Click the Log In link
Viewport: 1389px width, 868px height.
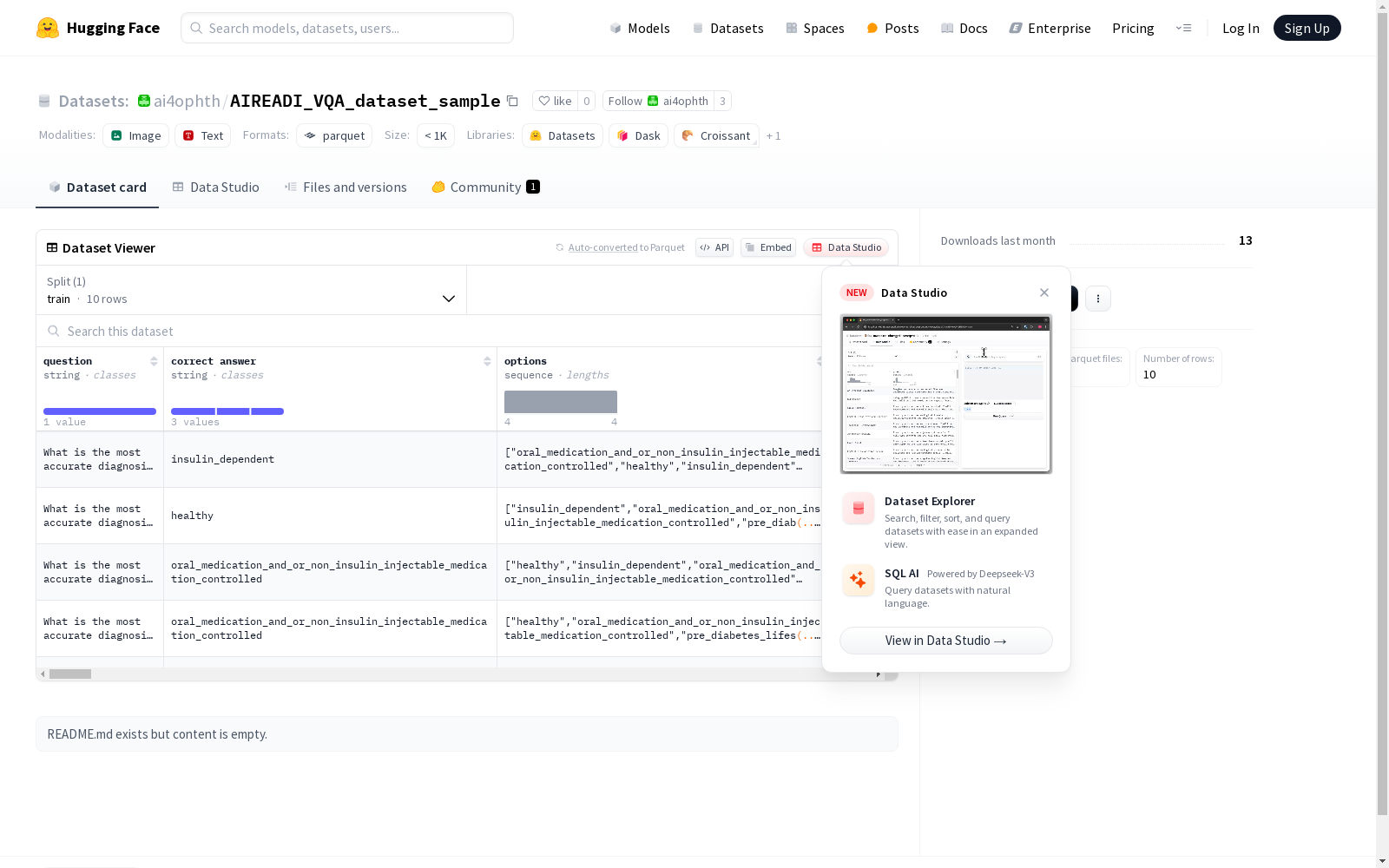coord(1241,28)
